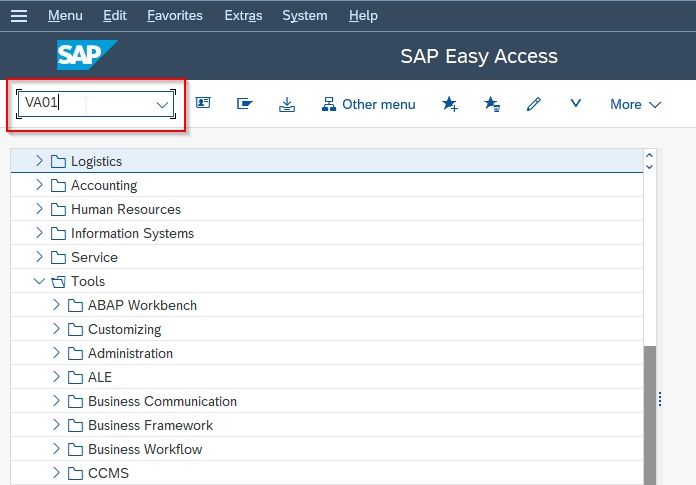Image resolution: width=696 pixels, height=485 pixels.
Task: Click the Add to Favorites star icon
Action: 450,104
